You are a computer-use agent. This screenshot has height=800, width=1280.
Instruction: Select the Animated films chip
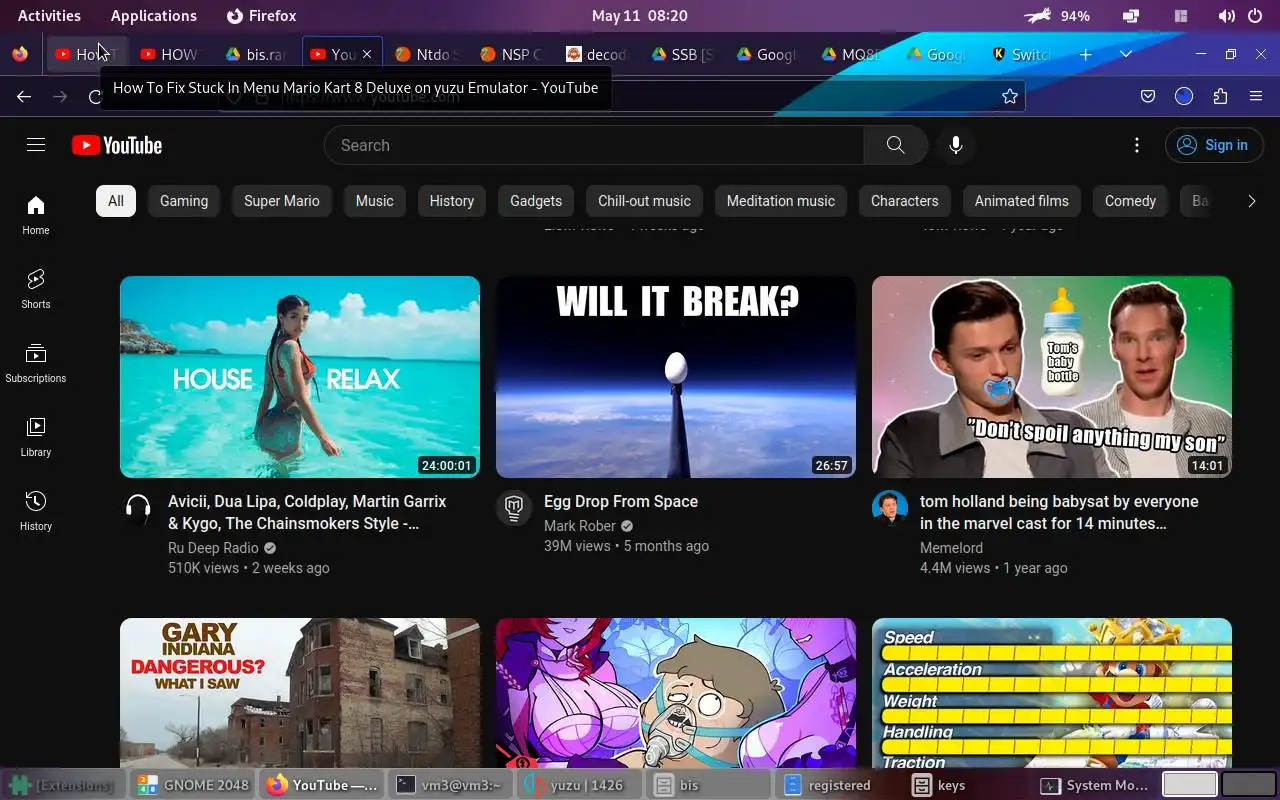click(x=1022, y=201)
